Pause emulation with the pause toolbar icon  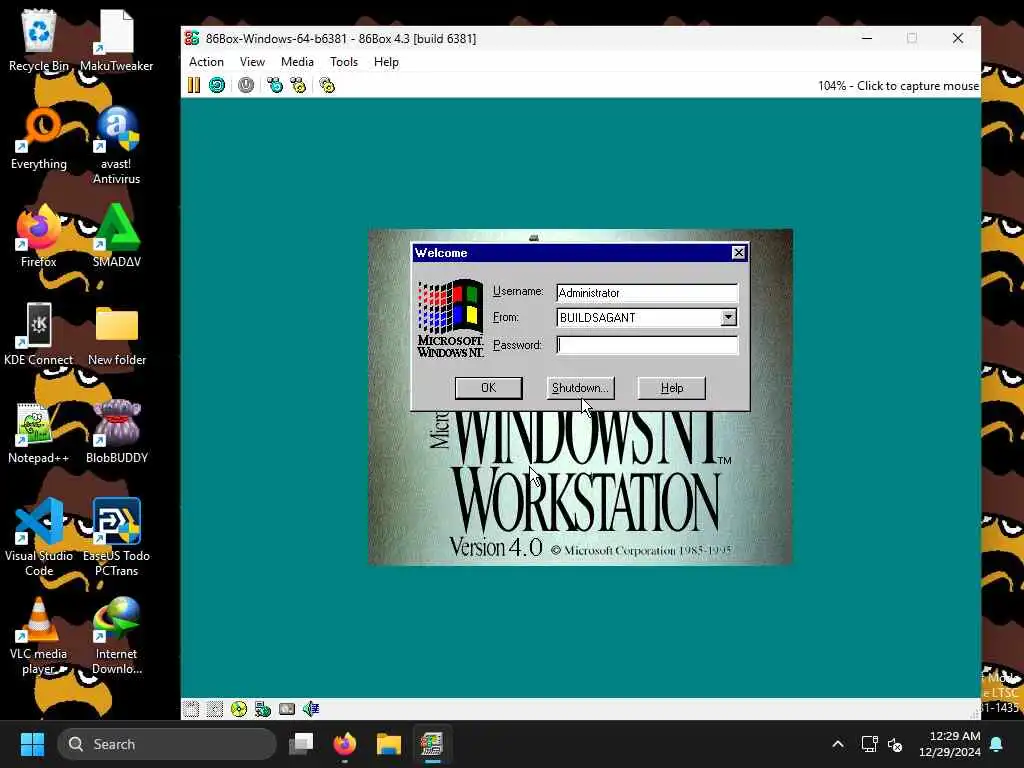194,85
